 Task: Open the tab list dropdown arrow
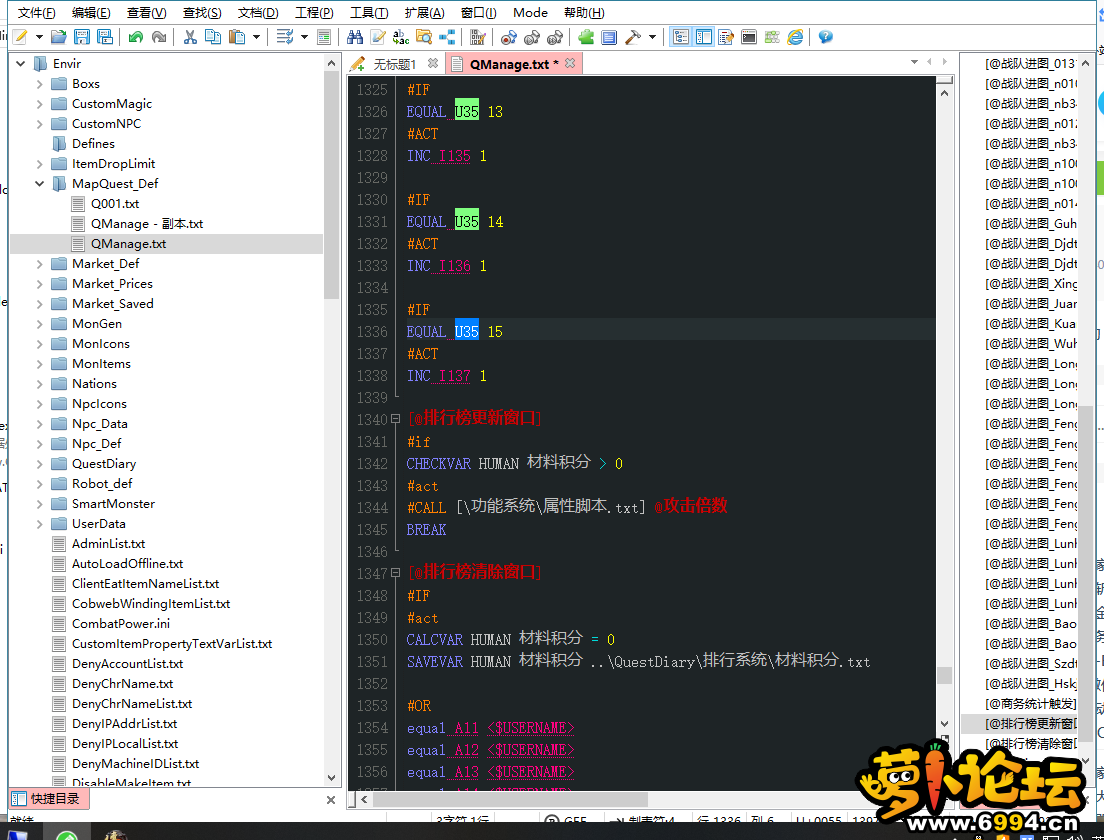pos(914,62)
